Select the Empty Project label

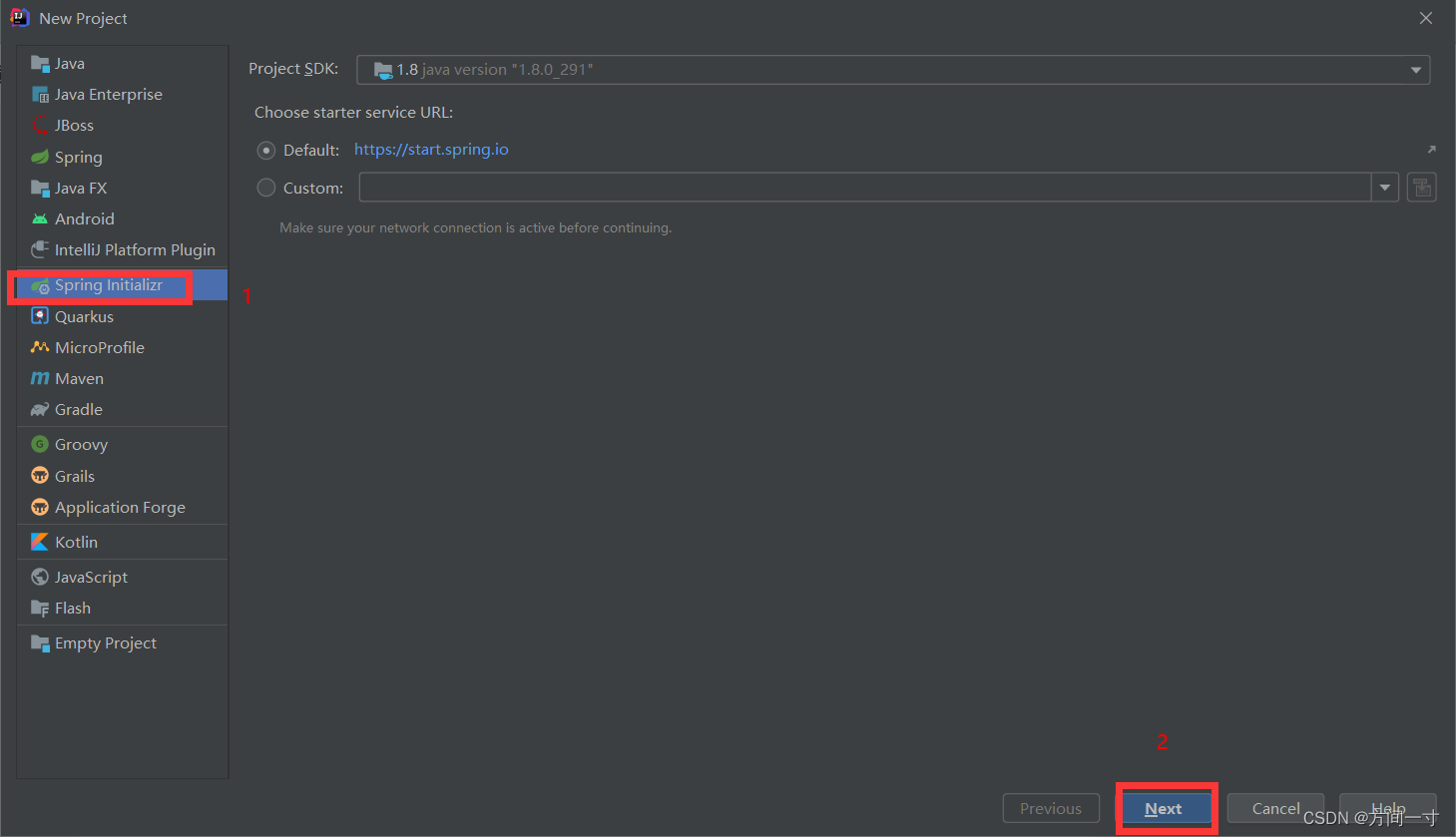[x=106, y=643]
